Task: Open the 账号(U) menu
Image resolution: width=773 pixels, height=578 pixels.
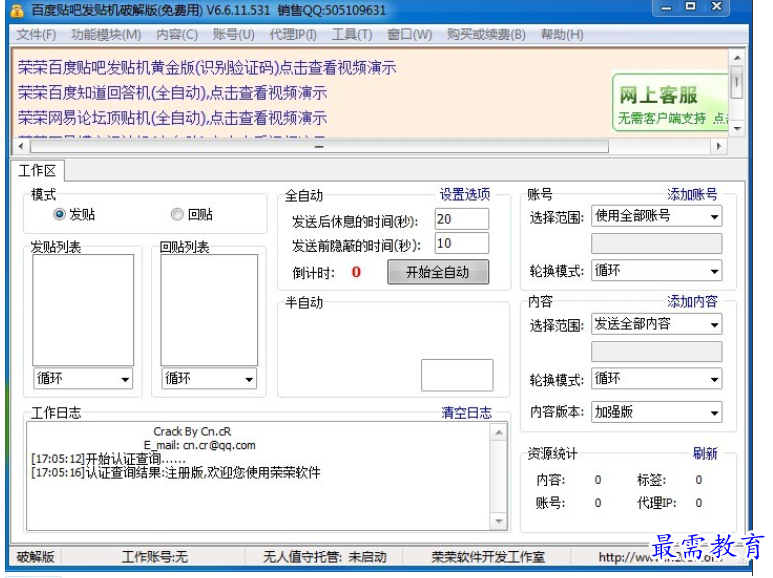Action: pyautogui.click(x=233, y=35)
